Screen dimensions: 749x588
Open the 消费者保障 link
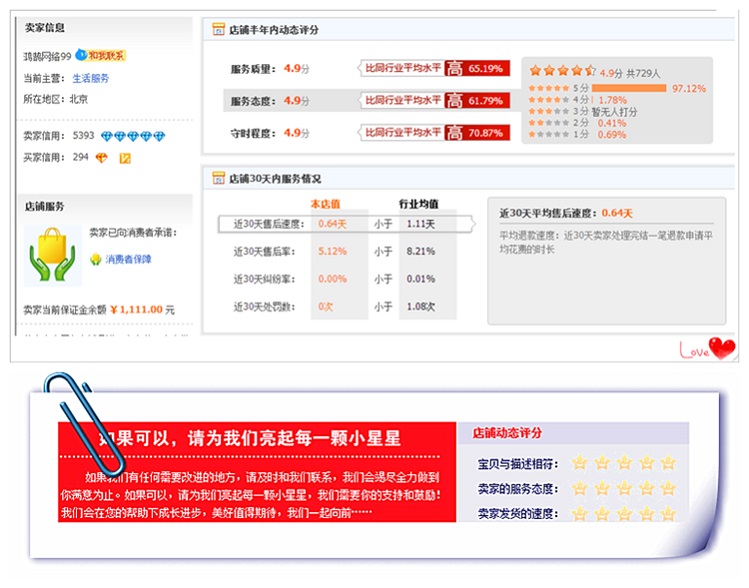128,259
